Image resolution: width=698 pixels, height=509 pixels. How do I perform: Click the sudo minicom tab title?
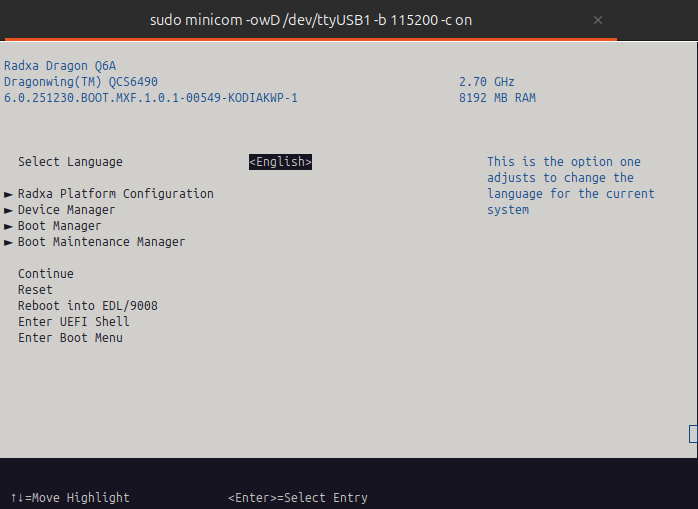click(310, 20)
